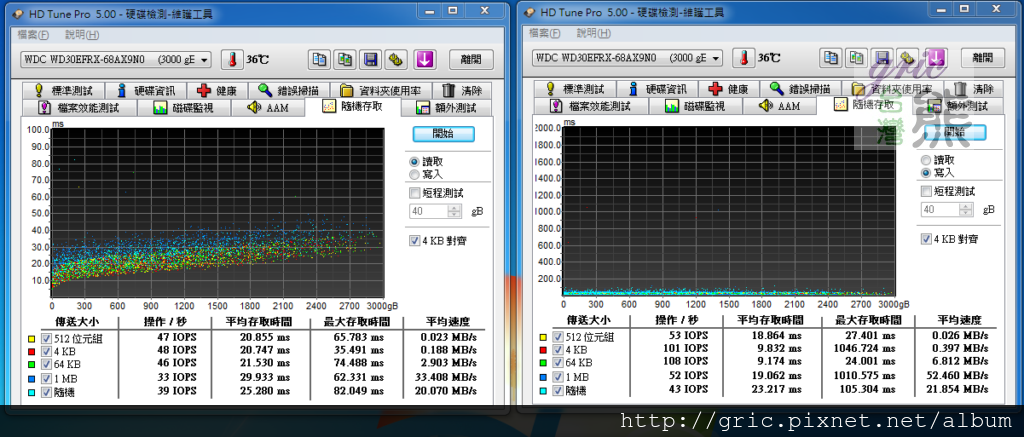The image size is (1024, 437).
Task: Click save floppy icon in left window toolbar
Action: pos(370,59)
